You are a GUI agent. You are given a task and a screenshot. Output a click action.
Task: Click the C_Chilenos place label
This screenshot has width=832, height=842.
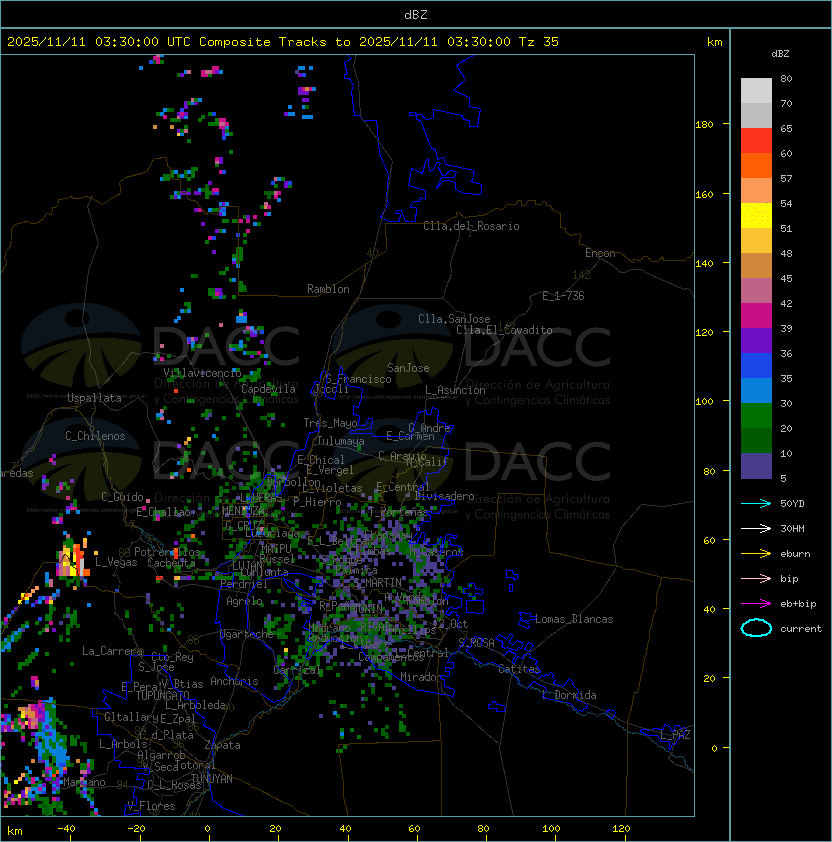(x=95, y=436)
